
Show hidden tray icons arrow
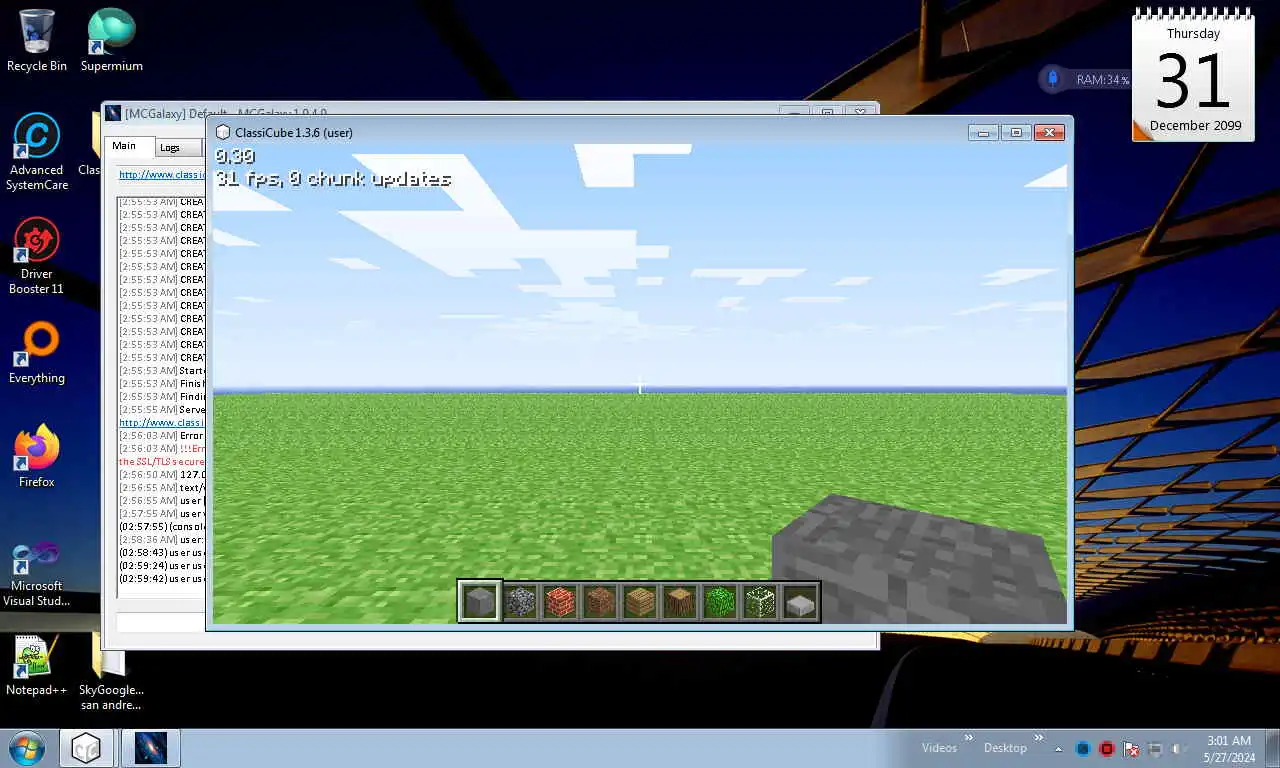point(1059,749)
